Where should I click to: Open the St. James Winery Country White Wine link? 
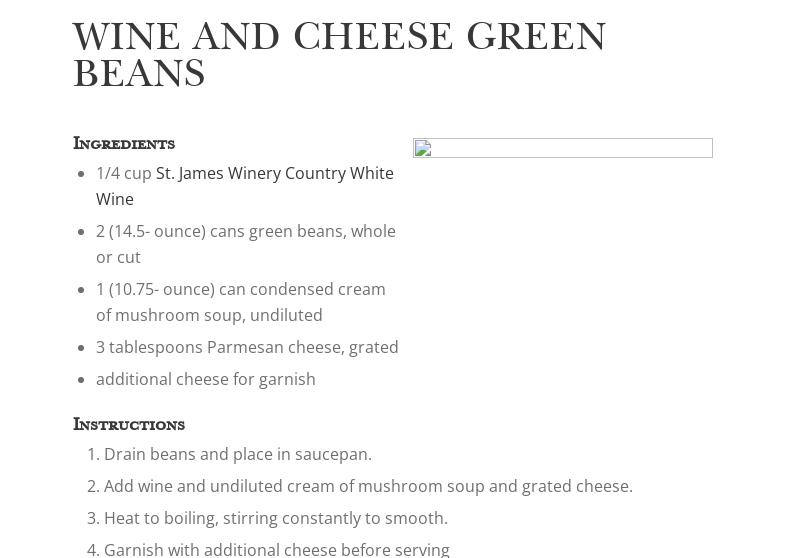point(274,173)
